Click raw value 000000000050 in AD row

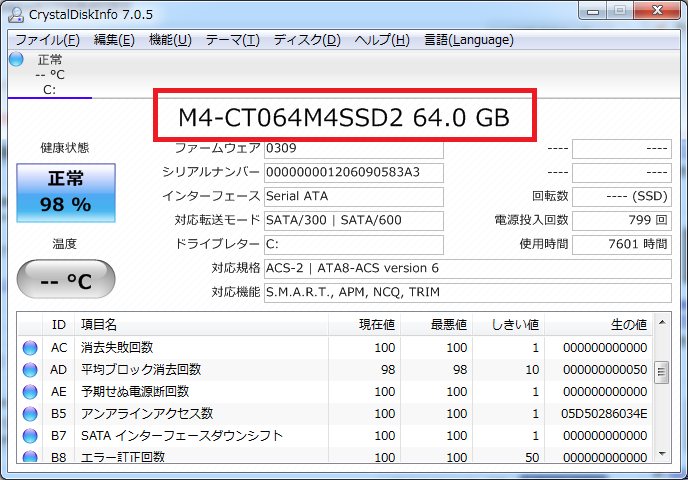point(605,370)
